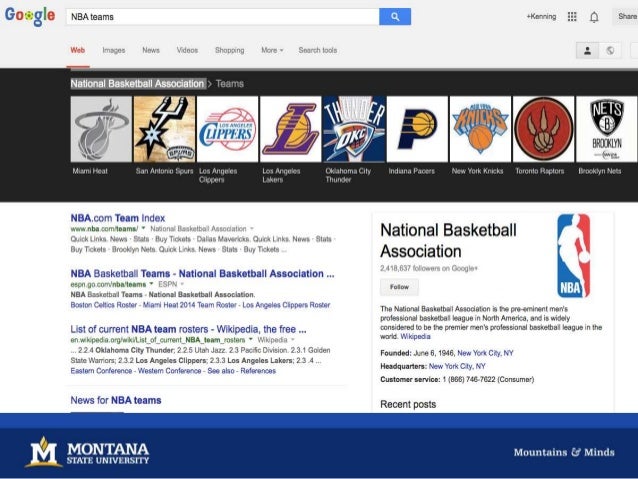Click the Follow button
The image size is (638, 479).
pos(399,287)
